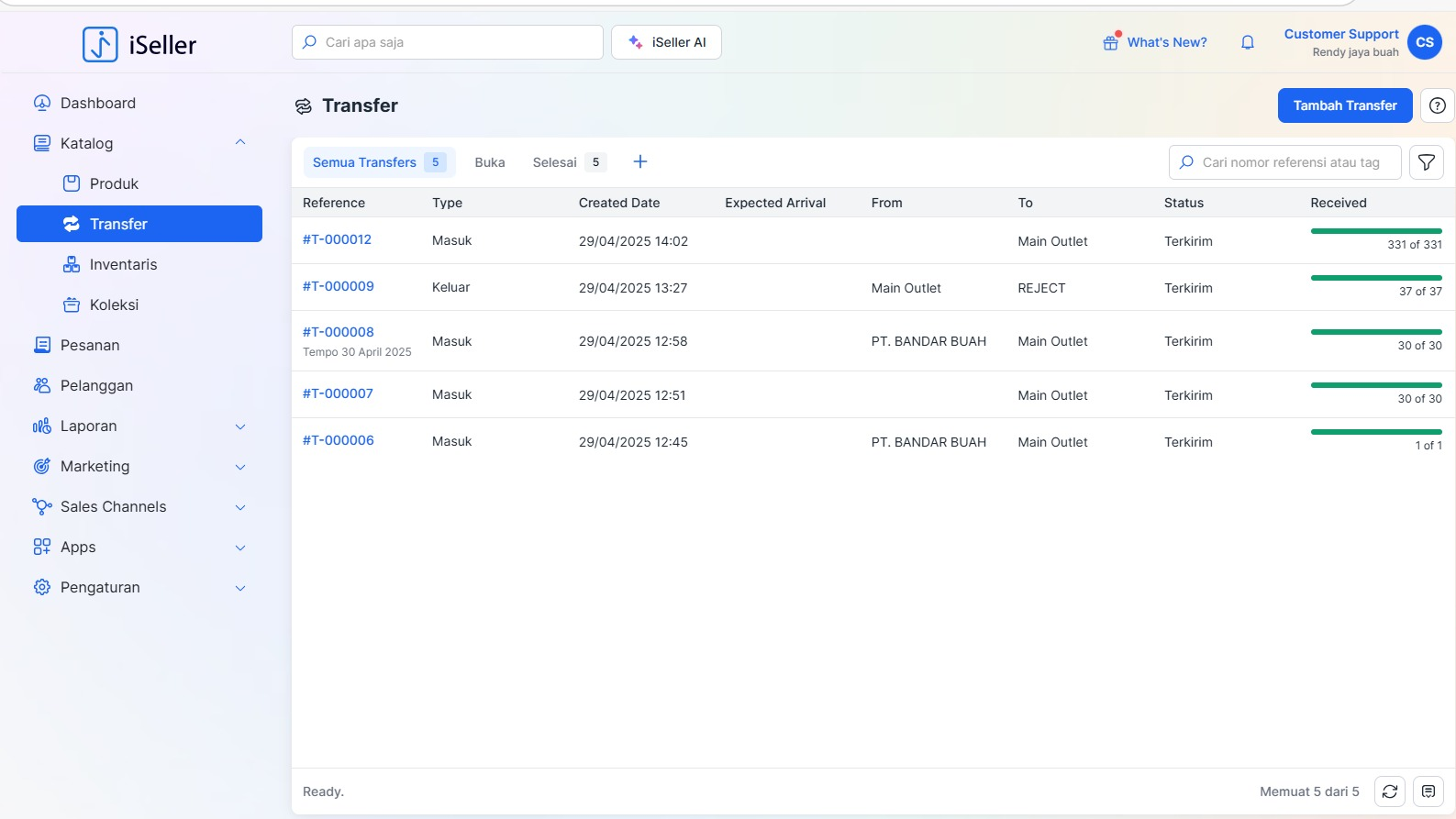Switch to the Selesai tab
This screenshot has height=819, width=1456.
555,162
